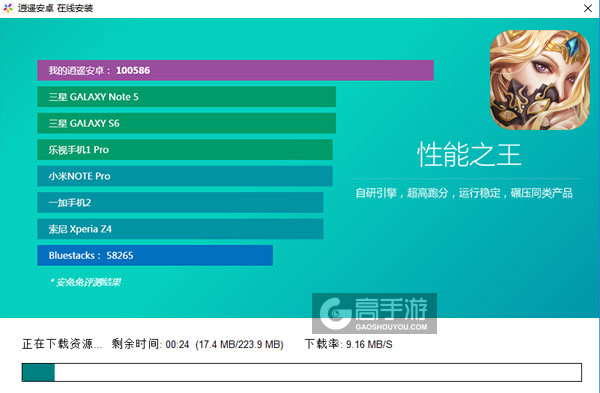Select the 小米NOTE Pro bar
Image resolution: width=600 pixels, height=393 pixels.
185,176
